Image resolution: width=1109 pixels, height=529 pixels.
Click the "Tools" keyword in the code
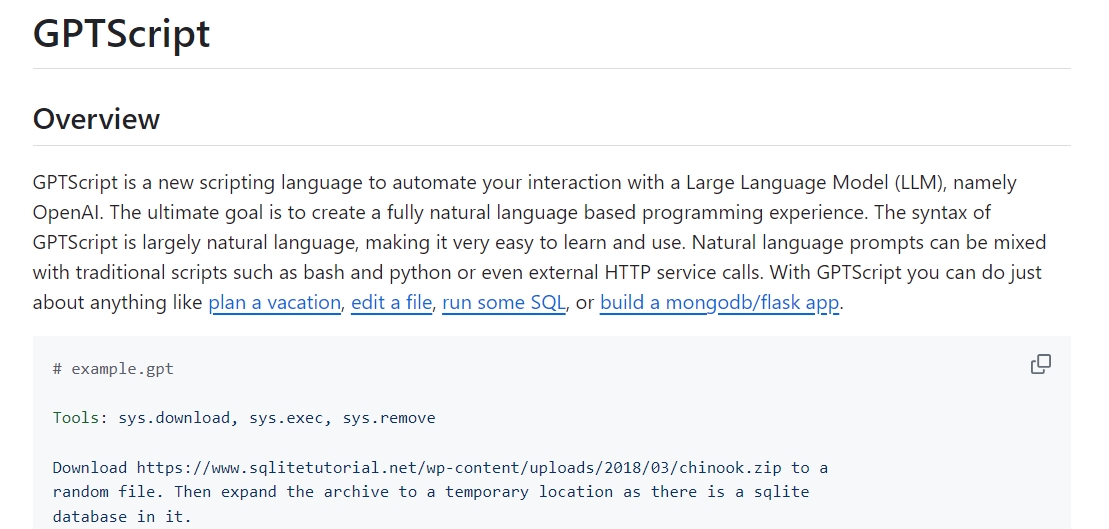[76, 418]
